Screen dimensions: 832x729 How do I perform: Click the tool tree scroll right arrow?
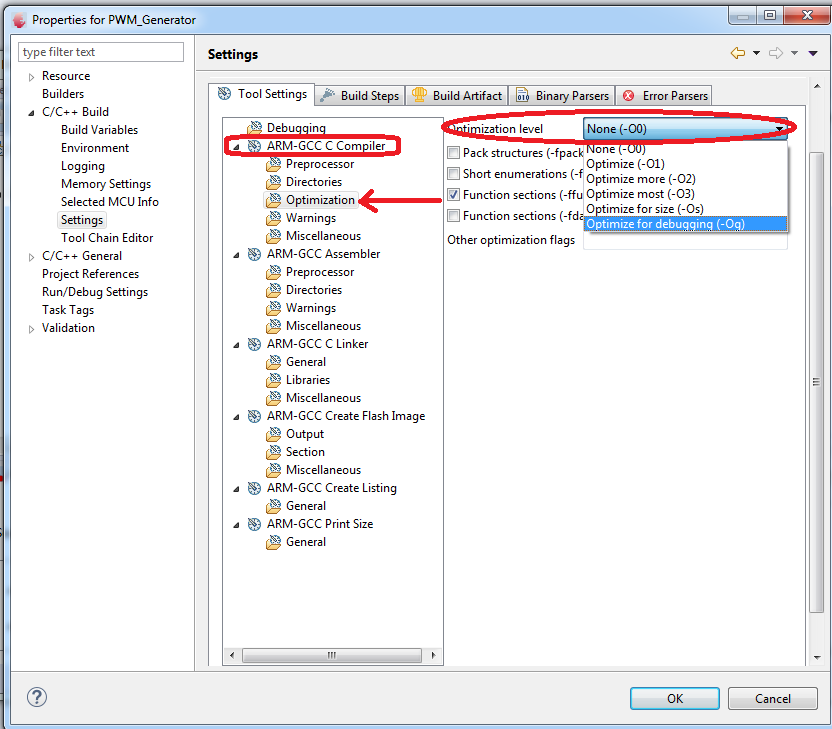(434, 655)
